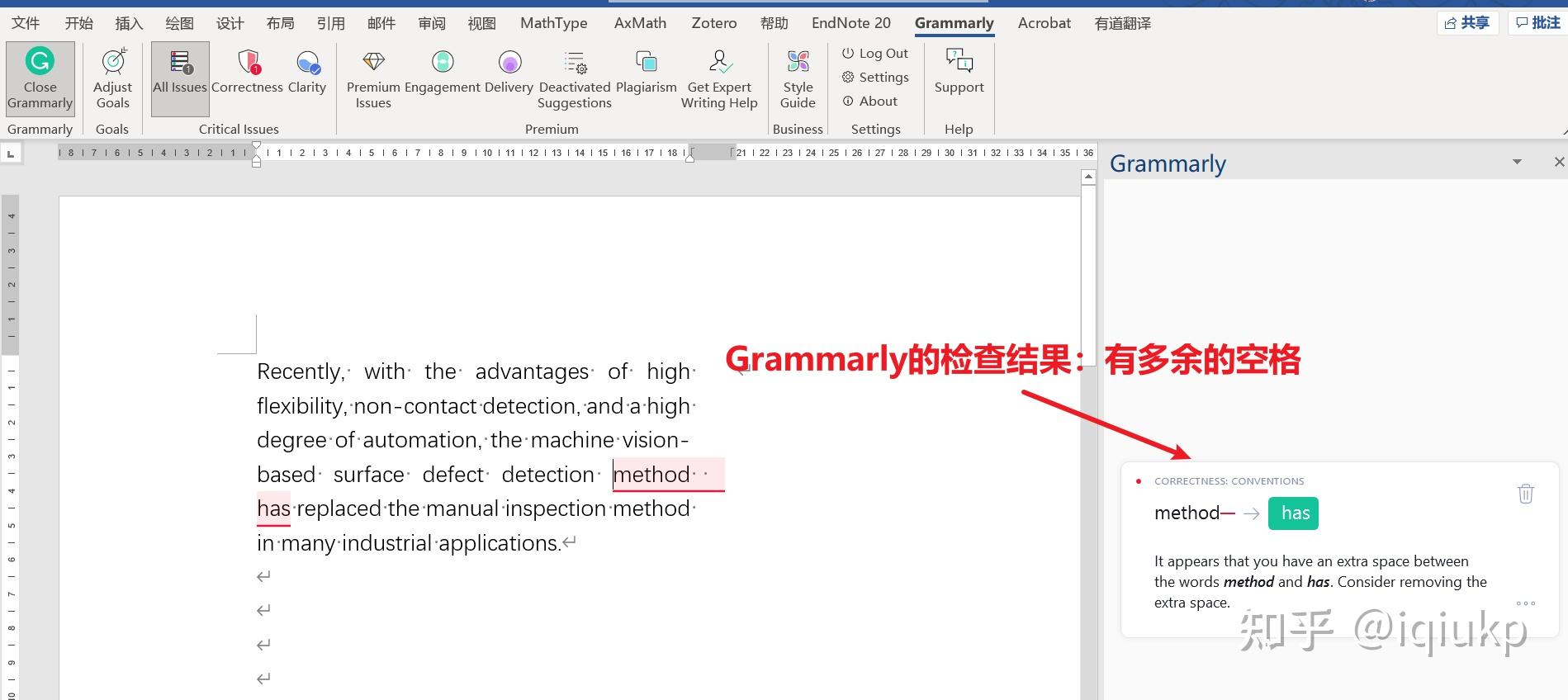Select the All Issues filter
This screenshot has width=1568, height=700.
pos(180,79)
